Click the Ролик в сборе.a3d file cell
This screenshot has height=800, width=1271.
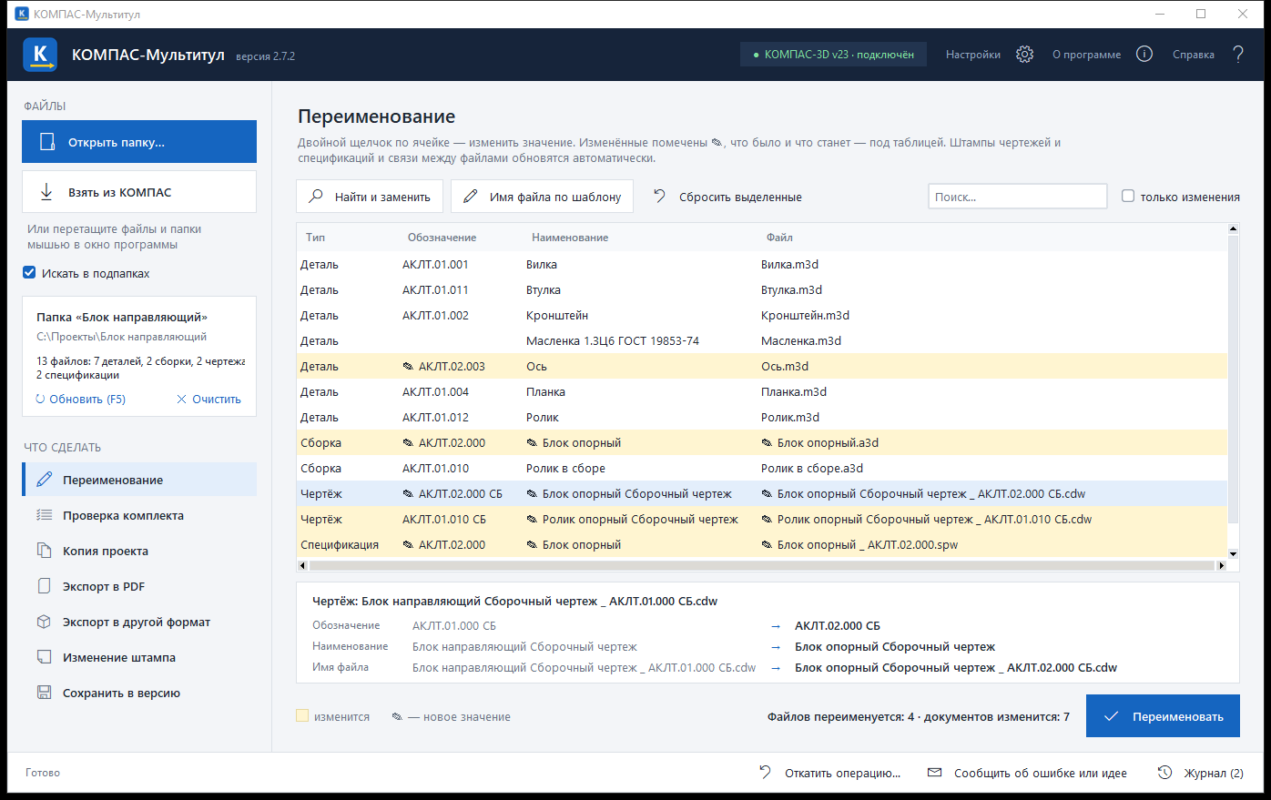(x=812, y=468)
